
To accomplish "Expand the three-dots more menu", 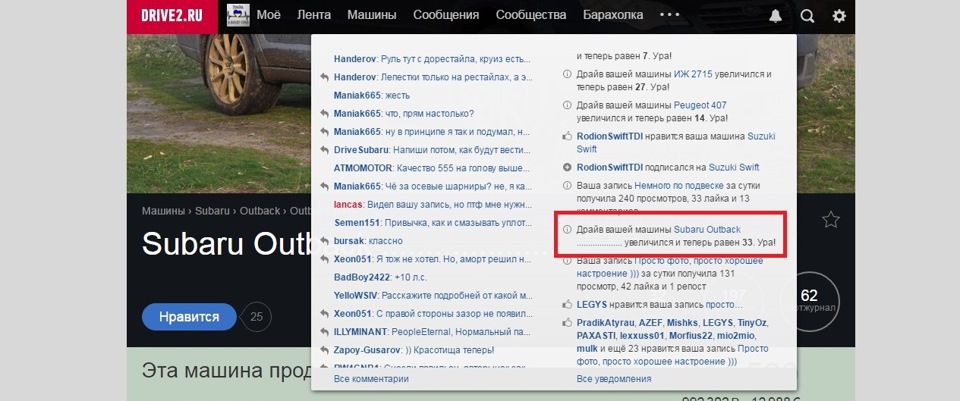I will point(670,15).
